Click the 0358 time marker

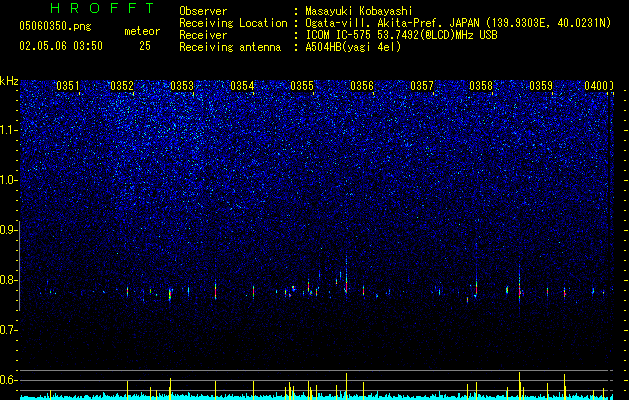point(481,86)
